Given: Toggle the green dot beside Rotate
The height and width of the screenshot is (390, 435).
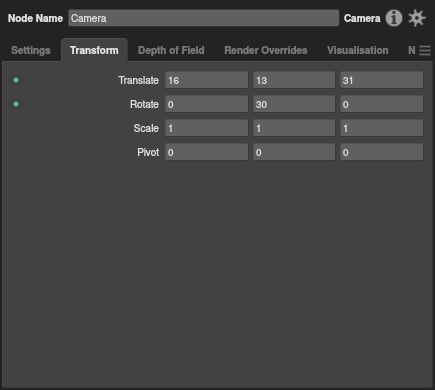Looking at the screenshot, I should pos(16,104).
